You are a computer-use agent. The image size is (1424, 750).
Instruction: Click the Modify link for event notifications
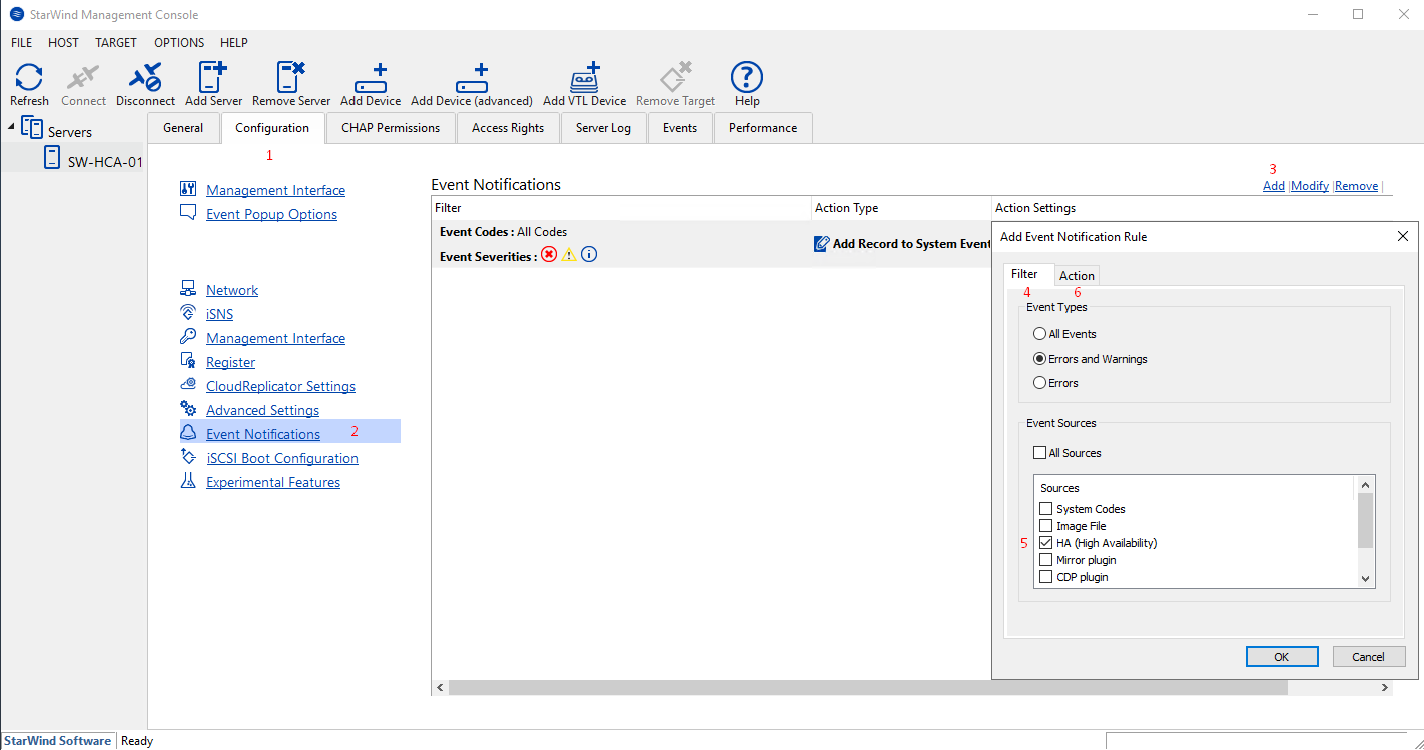1310,186
